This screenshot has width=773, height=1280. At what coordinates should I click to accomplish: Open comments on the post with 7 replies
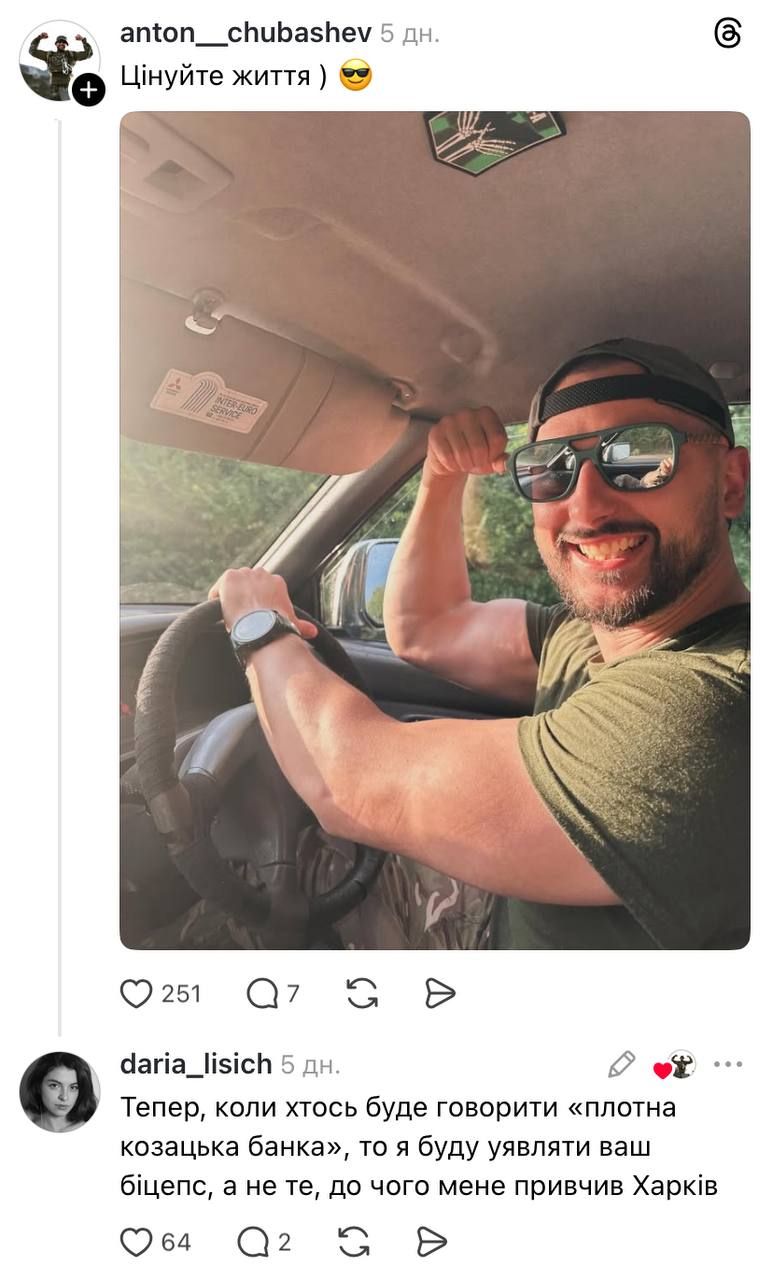coord(262,993)
